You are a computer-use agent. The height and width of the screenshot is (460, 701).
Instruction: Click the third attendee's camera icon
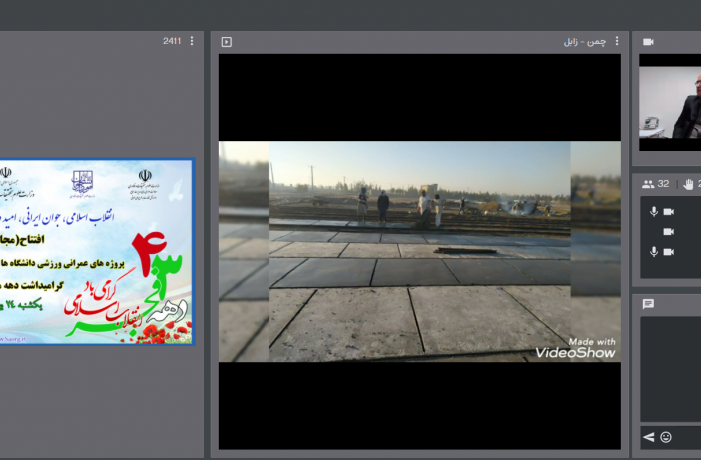click(669, 251)
